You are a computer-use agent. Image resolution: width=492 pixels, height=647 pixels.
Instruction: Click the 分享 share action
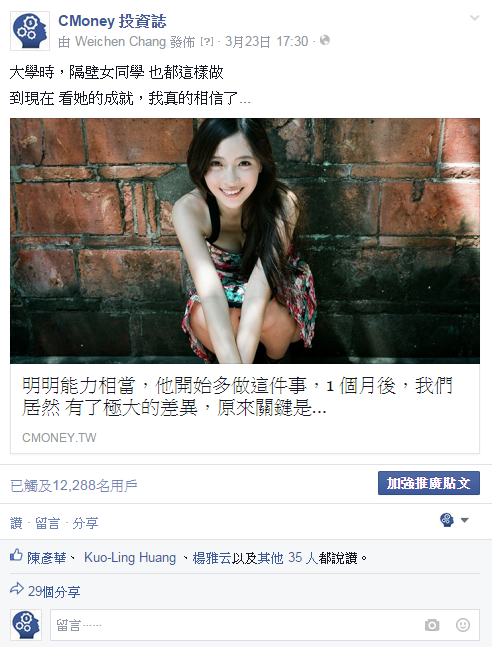(85, 523)
